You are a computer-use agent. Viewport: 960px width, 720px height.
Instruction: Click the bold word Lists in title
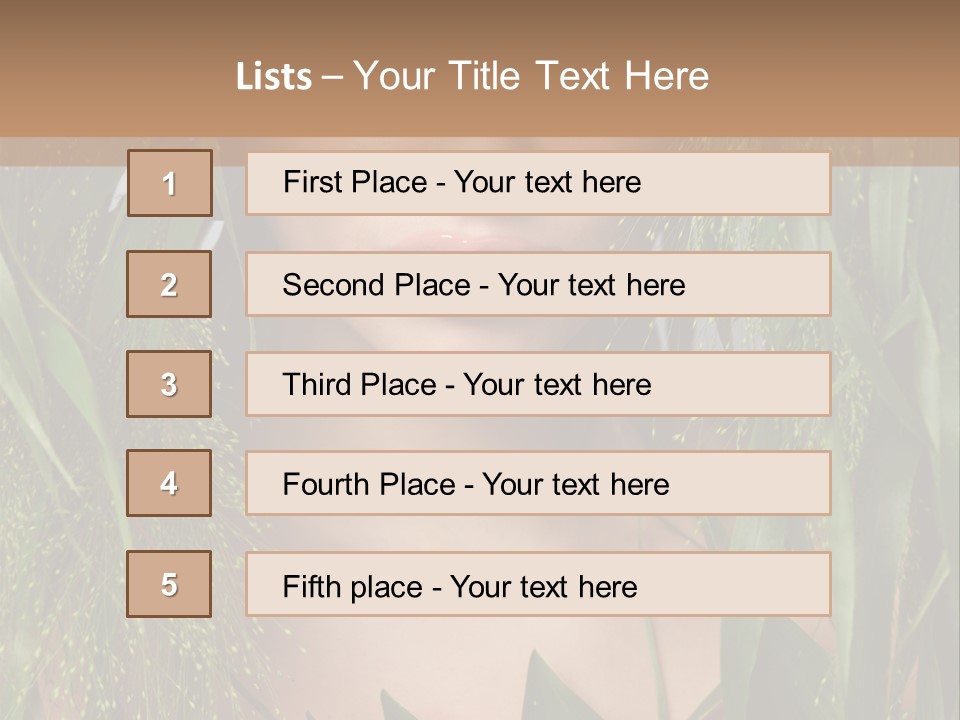(273, 77)
